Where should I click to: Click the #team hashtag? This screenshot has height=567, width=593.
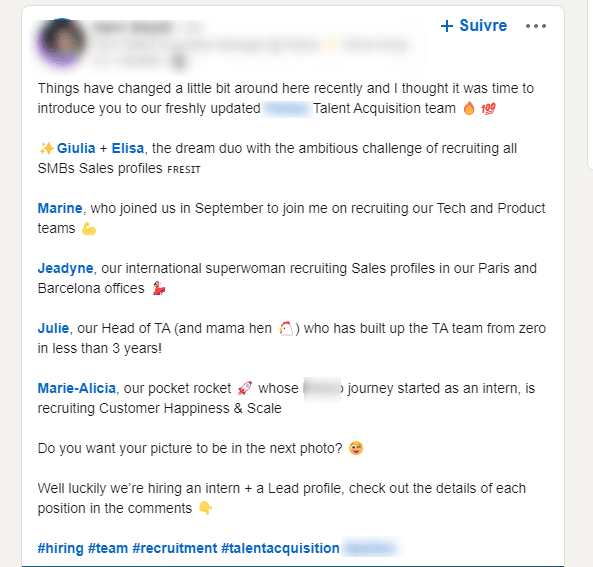108,548
